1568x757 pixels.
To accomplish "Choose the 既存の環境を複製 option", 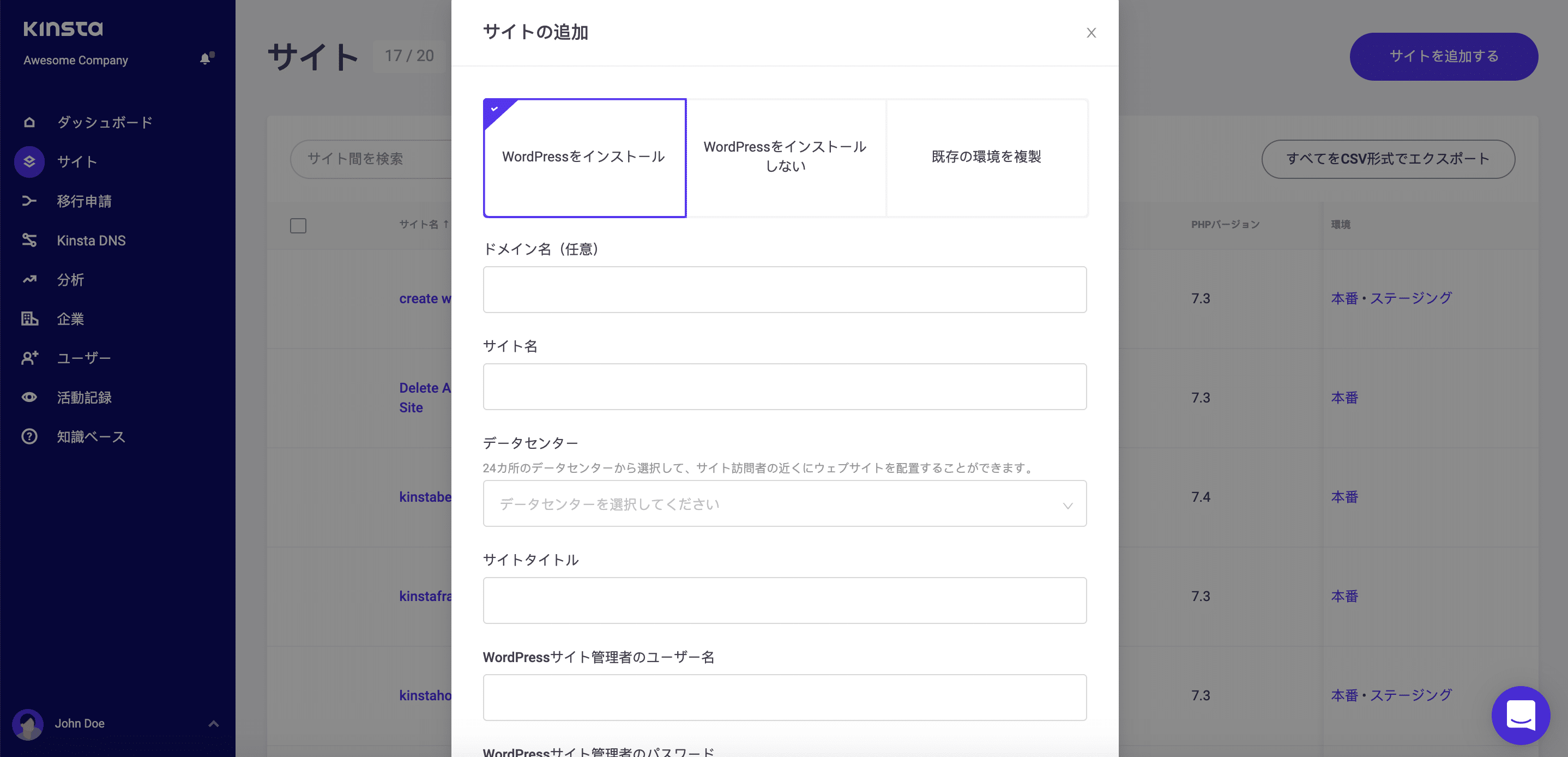I will tap(986, 157).
